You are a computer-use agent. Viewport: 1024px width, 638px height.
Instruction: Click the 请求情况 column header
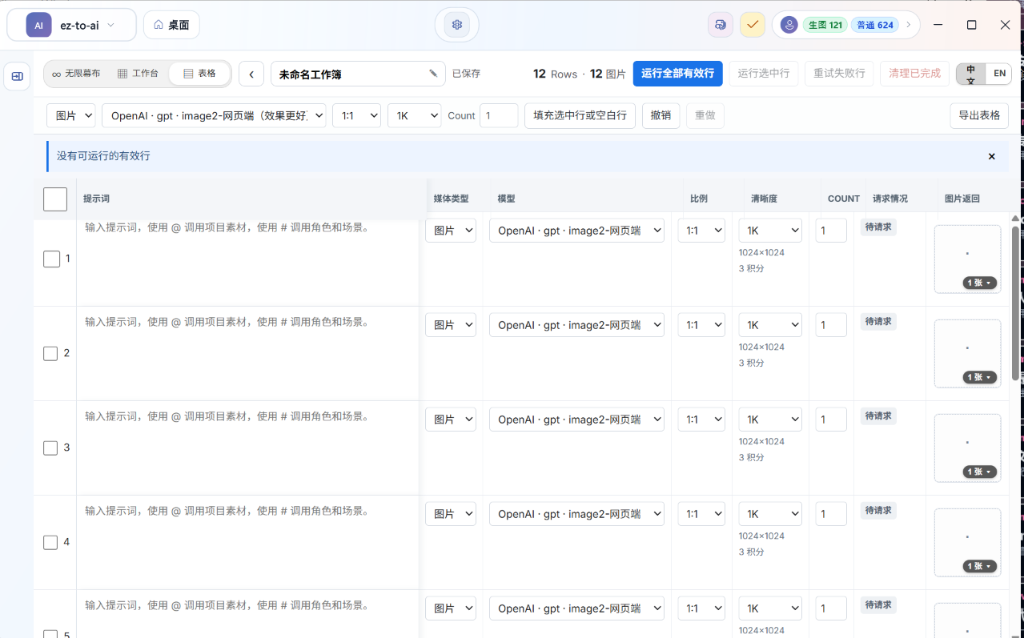pyautogui.click(x=890, y=199)
